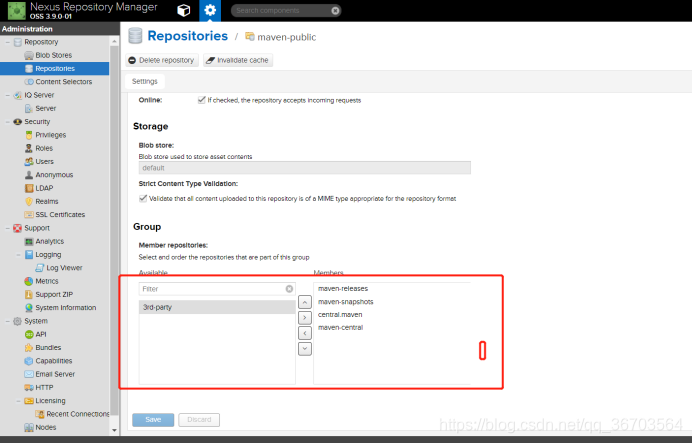Toggle Strict Content Type Validation checkbox
692x443 pixels.
[143, 199]
